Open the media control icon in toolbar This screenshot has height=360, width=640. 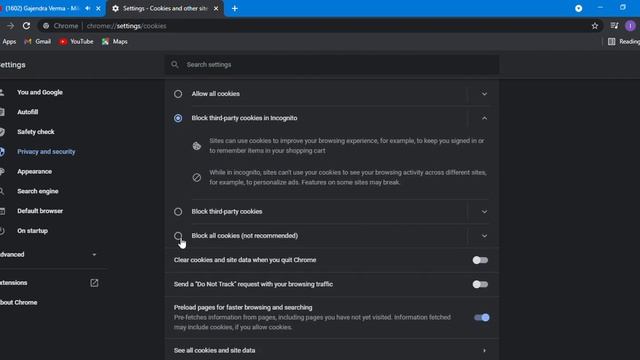(x=614, y=26)
